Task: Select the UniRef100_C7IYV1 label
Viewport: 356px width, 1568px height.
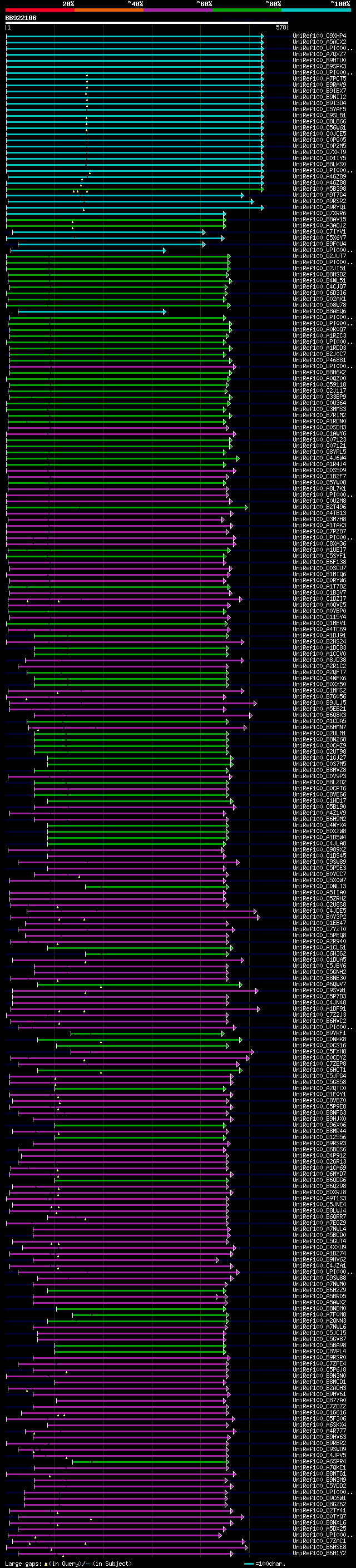Action: click(x=319, y=231)
